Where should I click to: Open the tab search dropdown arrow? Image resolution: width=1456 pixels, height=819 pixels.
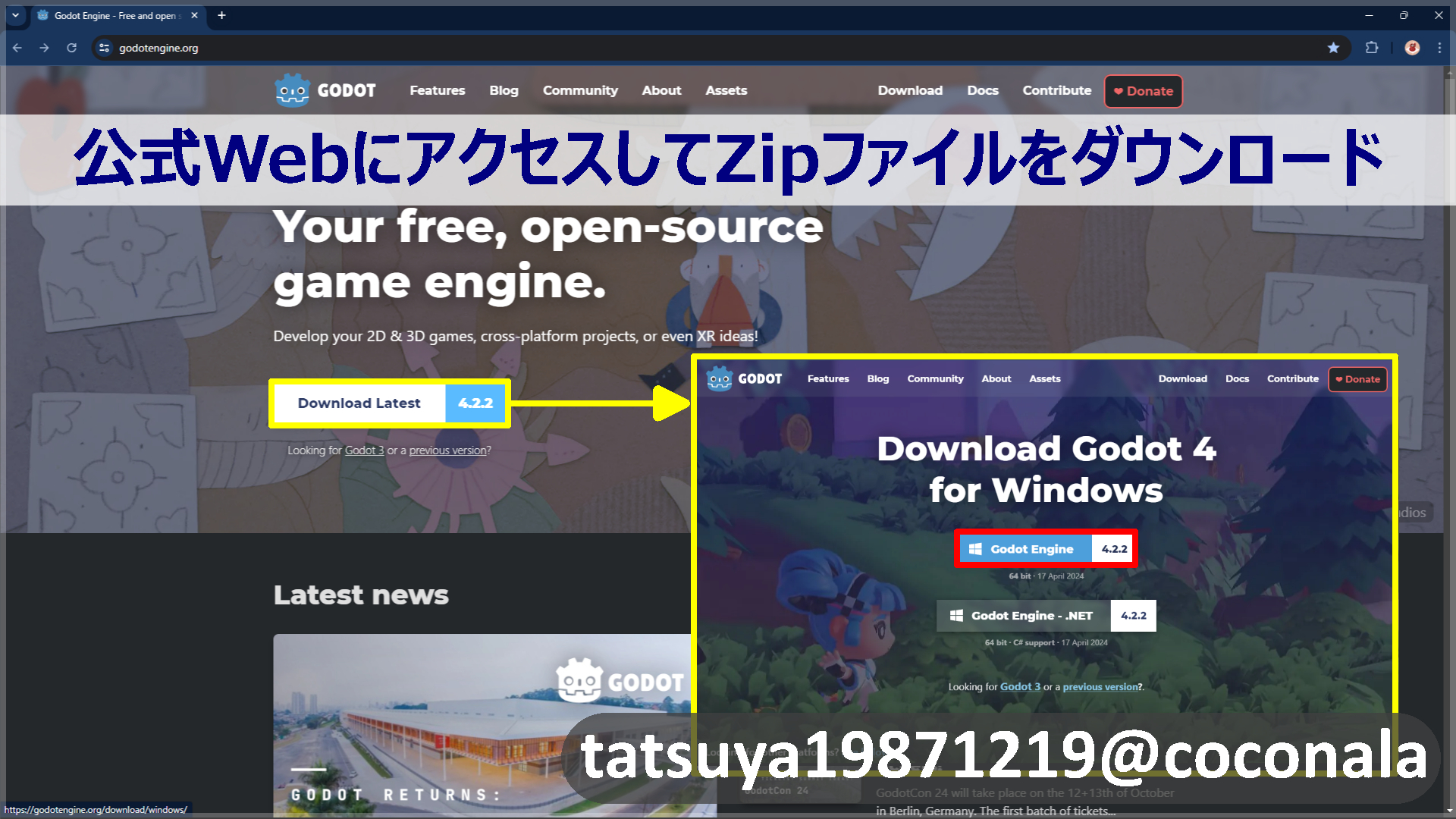pyautogui.click(x=15, y=15)
